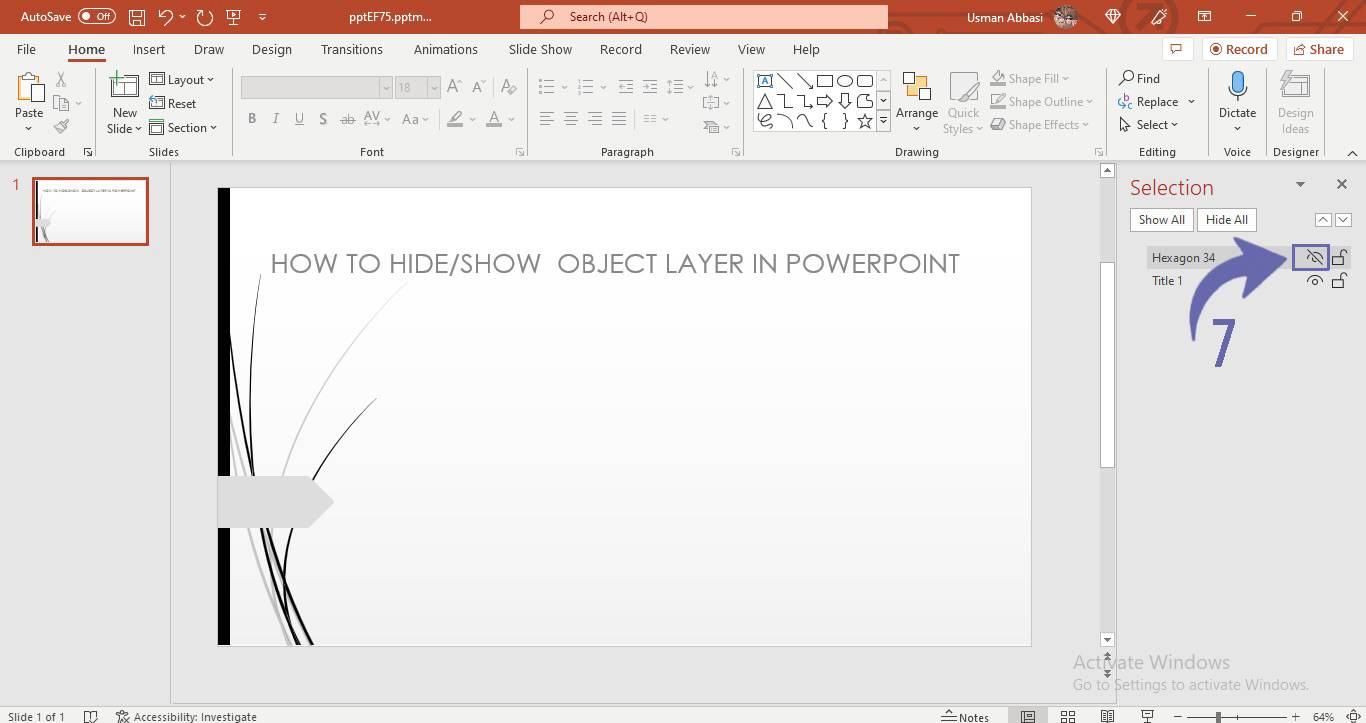
Task: Open Selection pane options dropdown arrow
Action: click(x=1300, y=185)
